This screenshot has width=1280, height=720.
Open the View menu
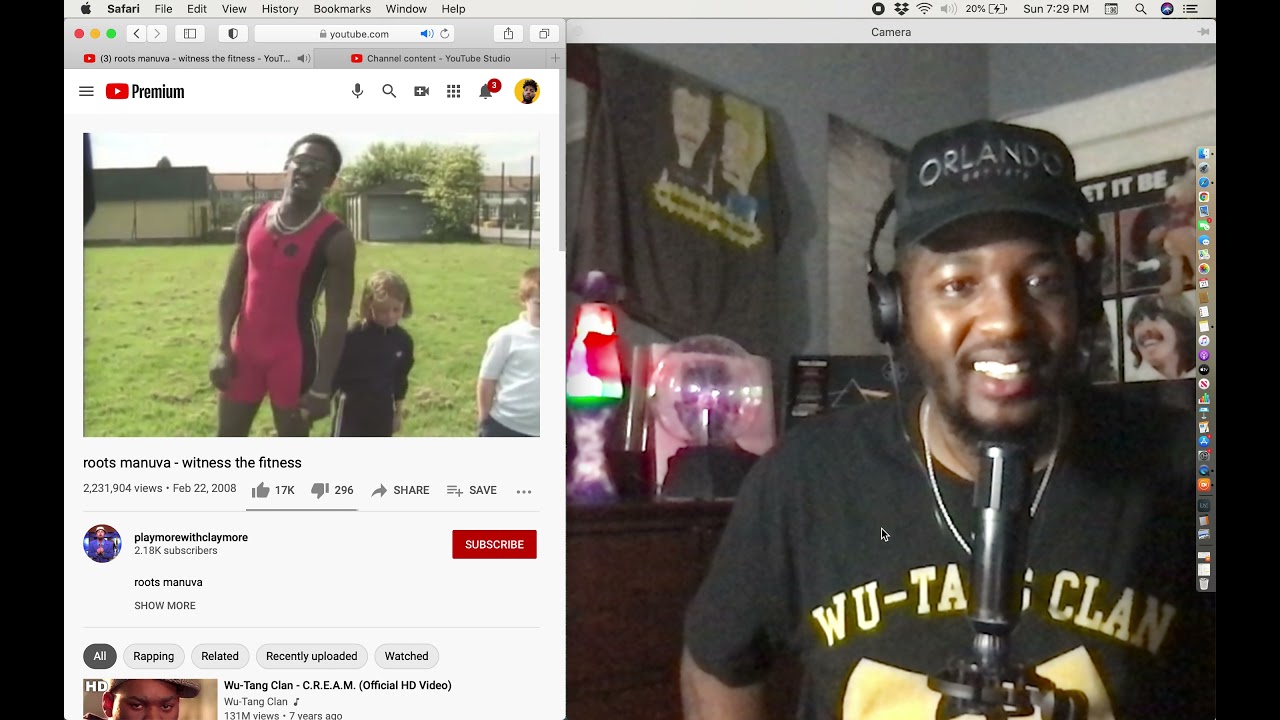(234, 9)
